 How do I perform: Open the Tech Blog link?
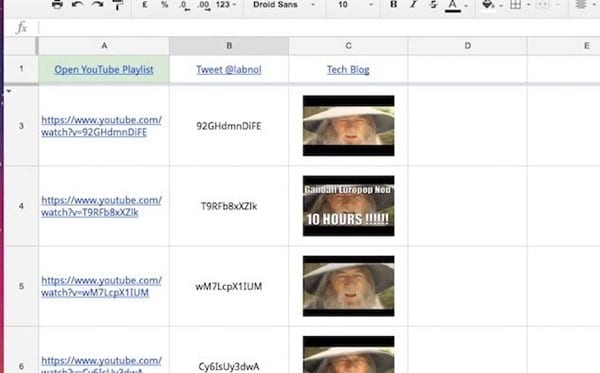(348, 70)
